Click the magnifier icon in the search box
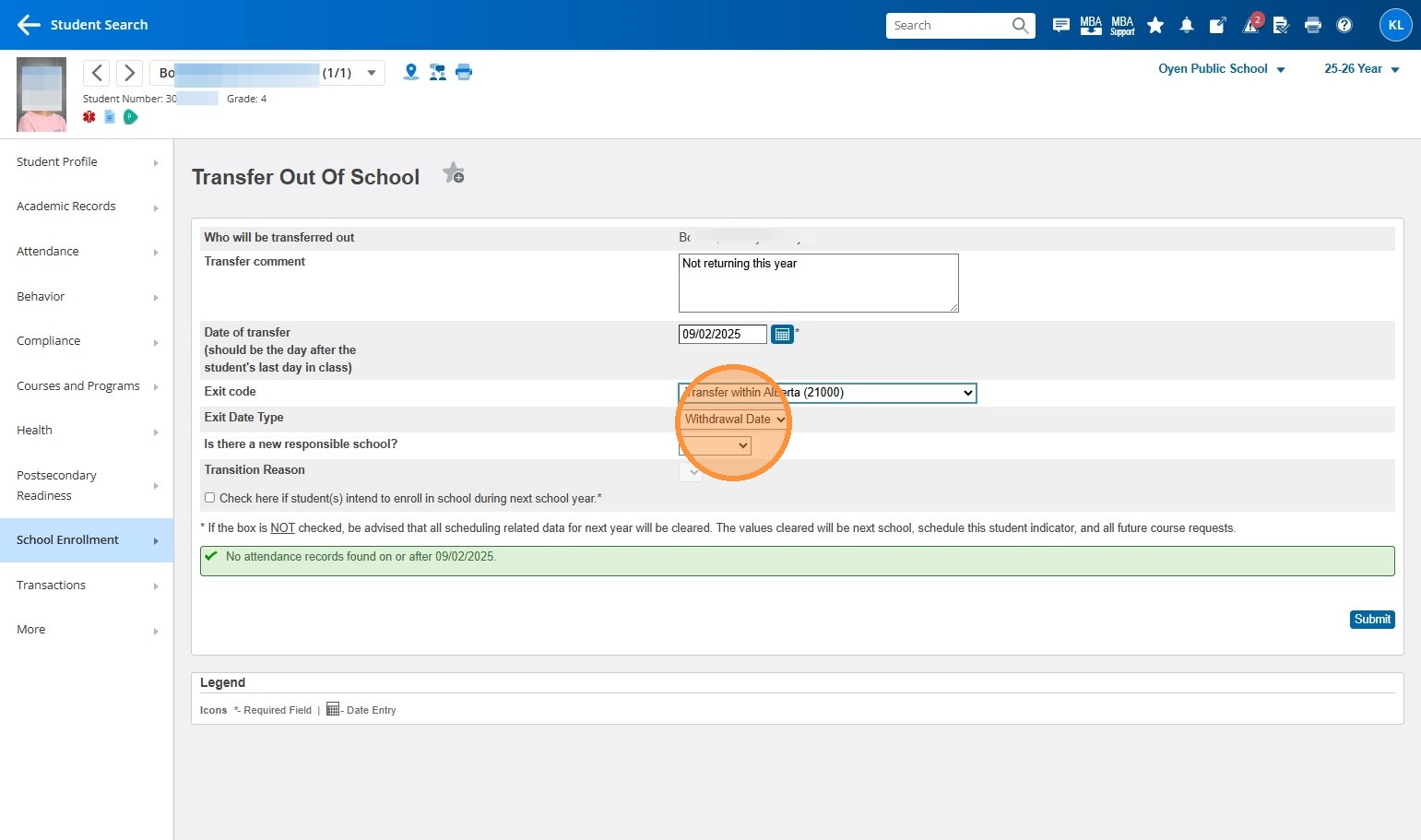This screenshot has width=1421, height=840. coord(1020,25)
